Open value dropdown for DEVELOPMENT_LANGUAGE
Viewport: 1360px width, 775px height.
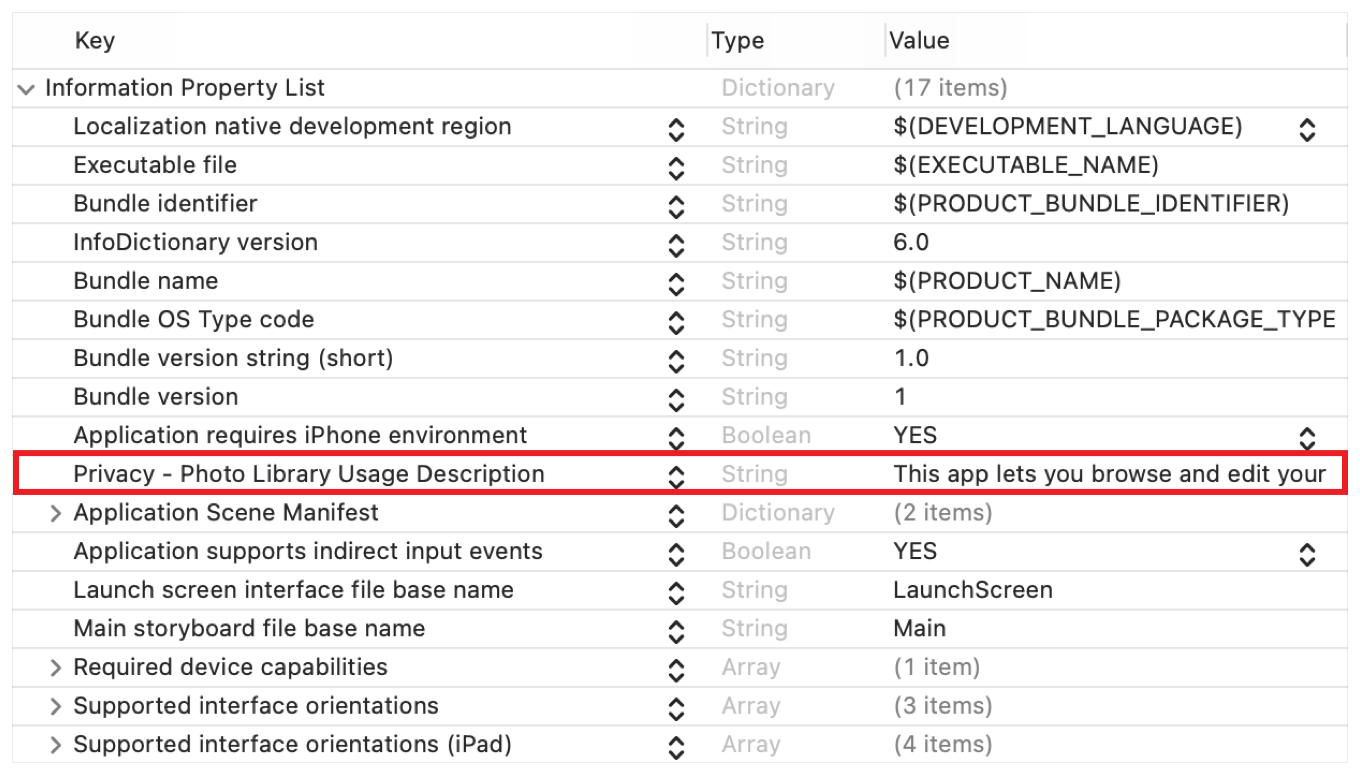click(1306, 129)
